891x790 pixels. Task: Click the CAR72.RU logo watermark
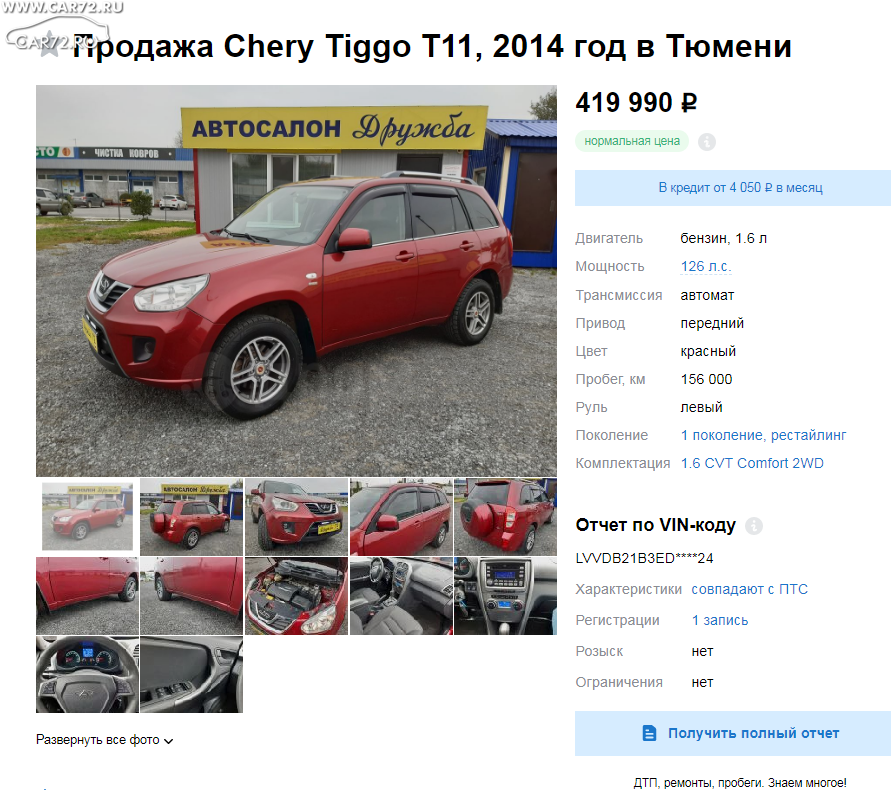(x=59, y=30)
